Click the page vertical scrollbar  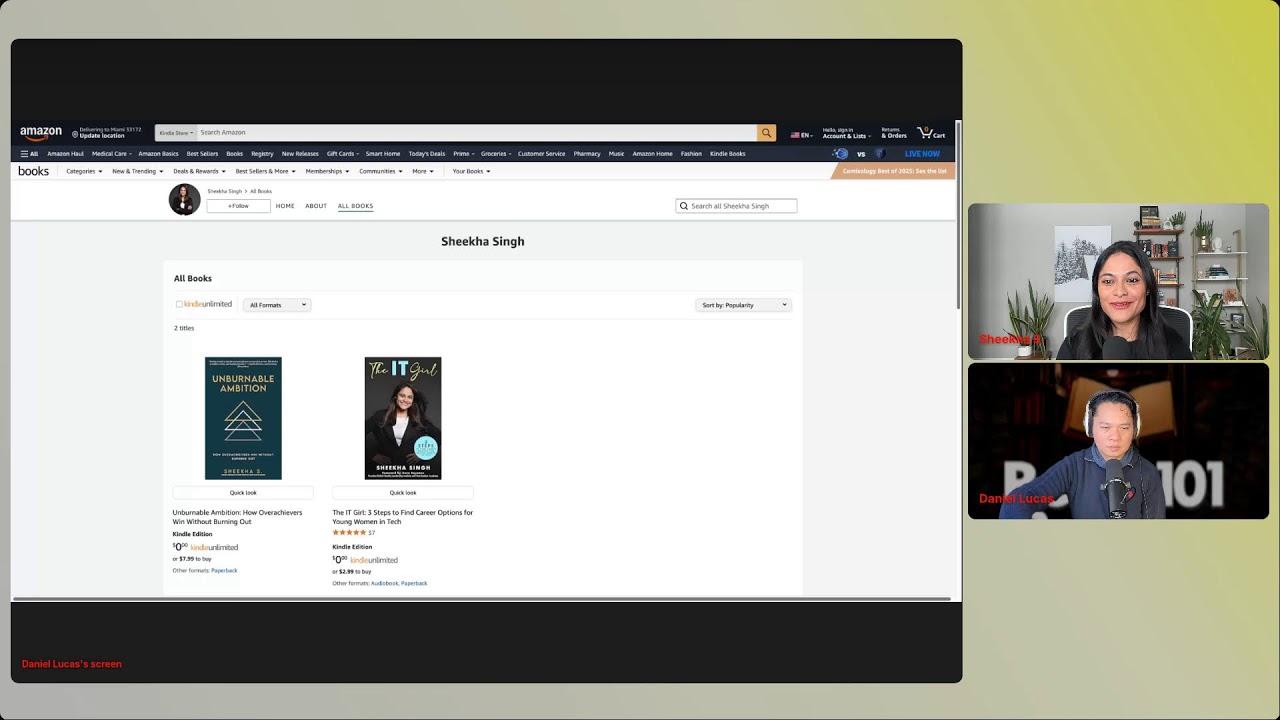[959, 215]
